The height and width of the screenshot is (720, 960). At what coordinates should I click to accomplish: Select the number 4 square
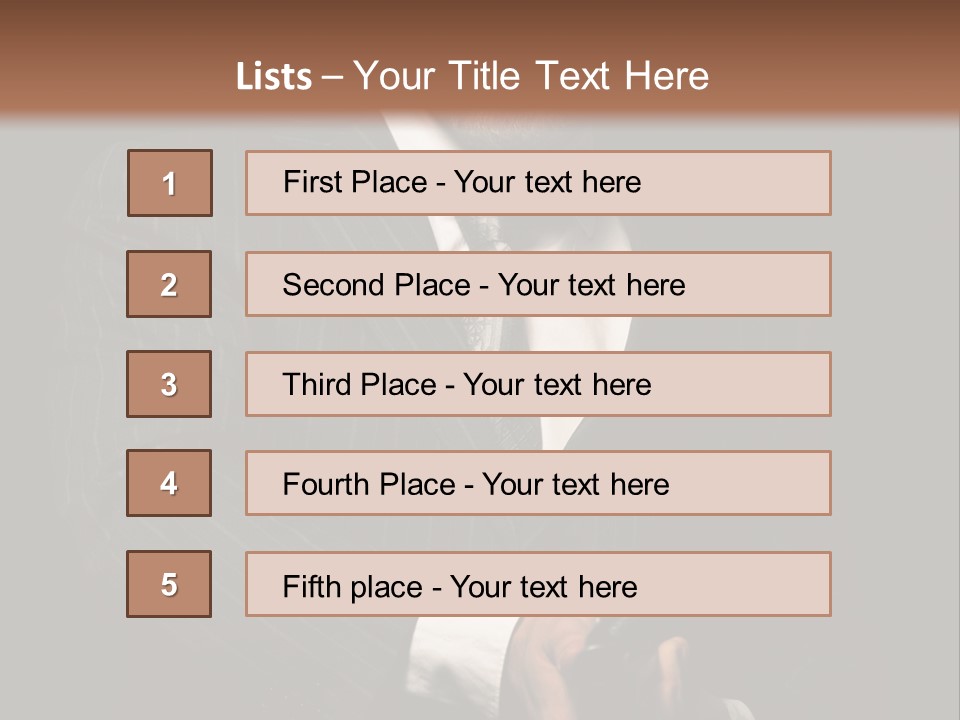click(x=169, y=483)
